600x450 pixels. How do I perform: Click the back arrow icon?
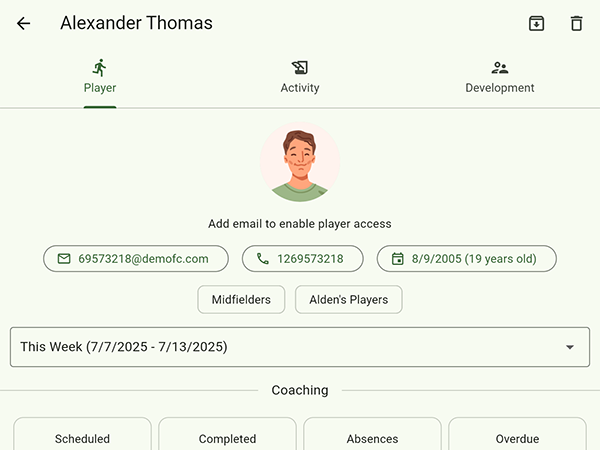pos(24,23)
